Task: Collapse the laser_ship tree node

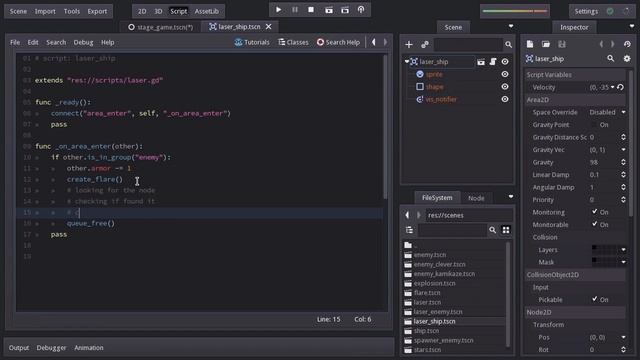Action: 407,62
